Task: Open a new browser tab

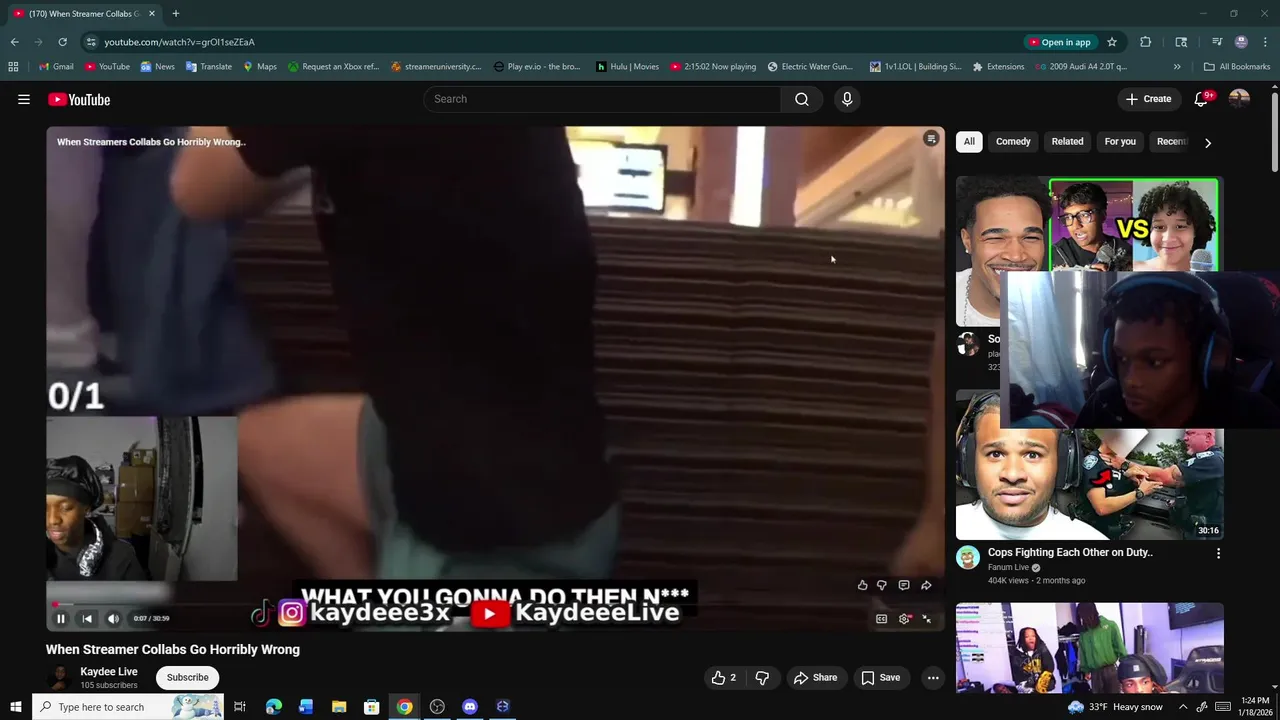Action: click(x=176, y=14)
